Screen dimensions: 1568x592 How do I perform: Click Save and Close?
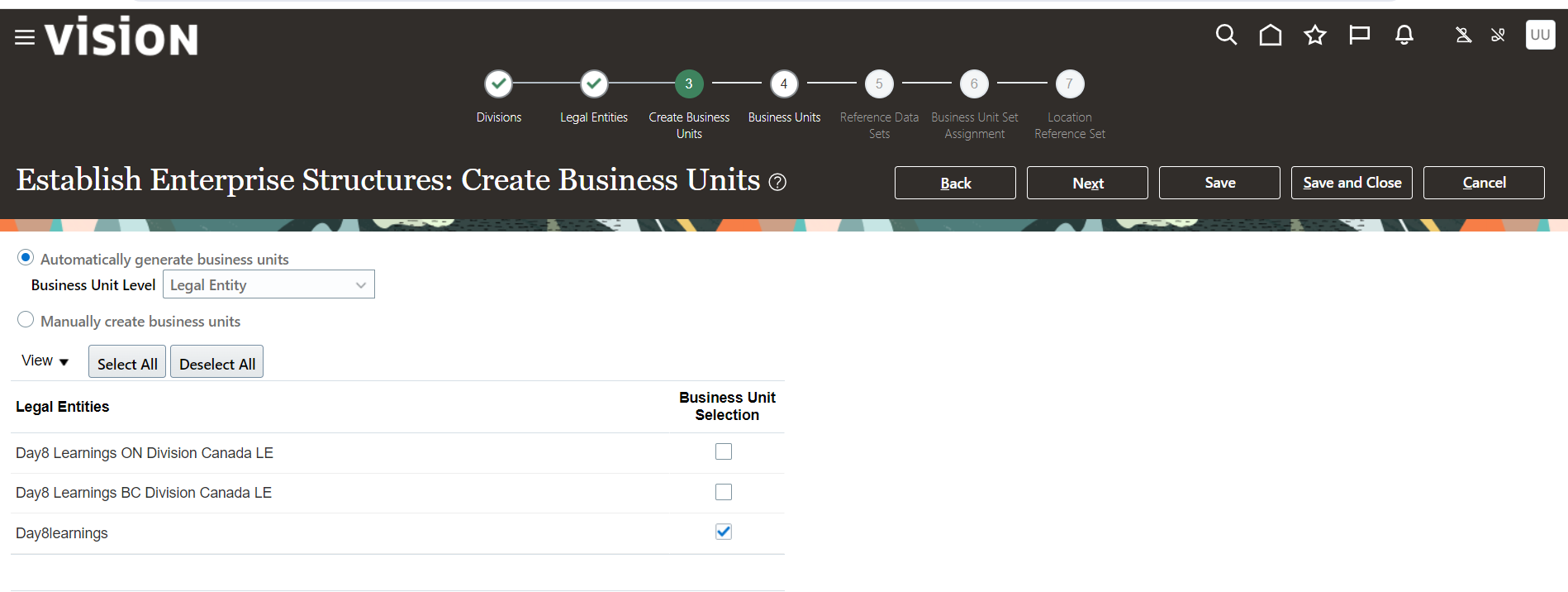(1352, 183)
